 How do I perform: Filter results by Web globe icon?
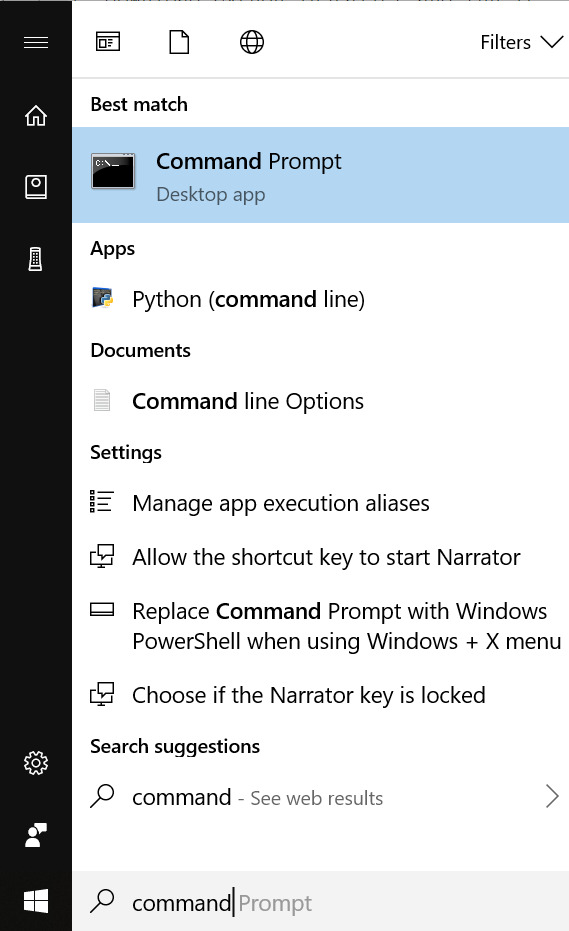pos(252,42)
